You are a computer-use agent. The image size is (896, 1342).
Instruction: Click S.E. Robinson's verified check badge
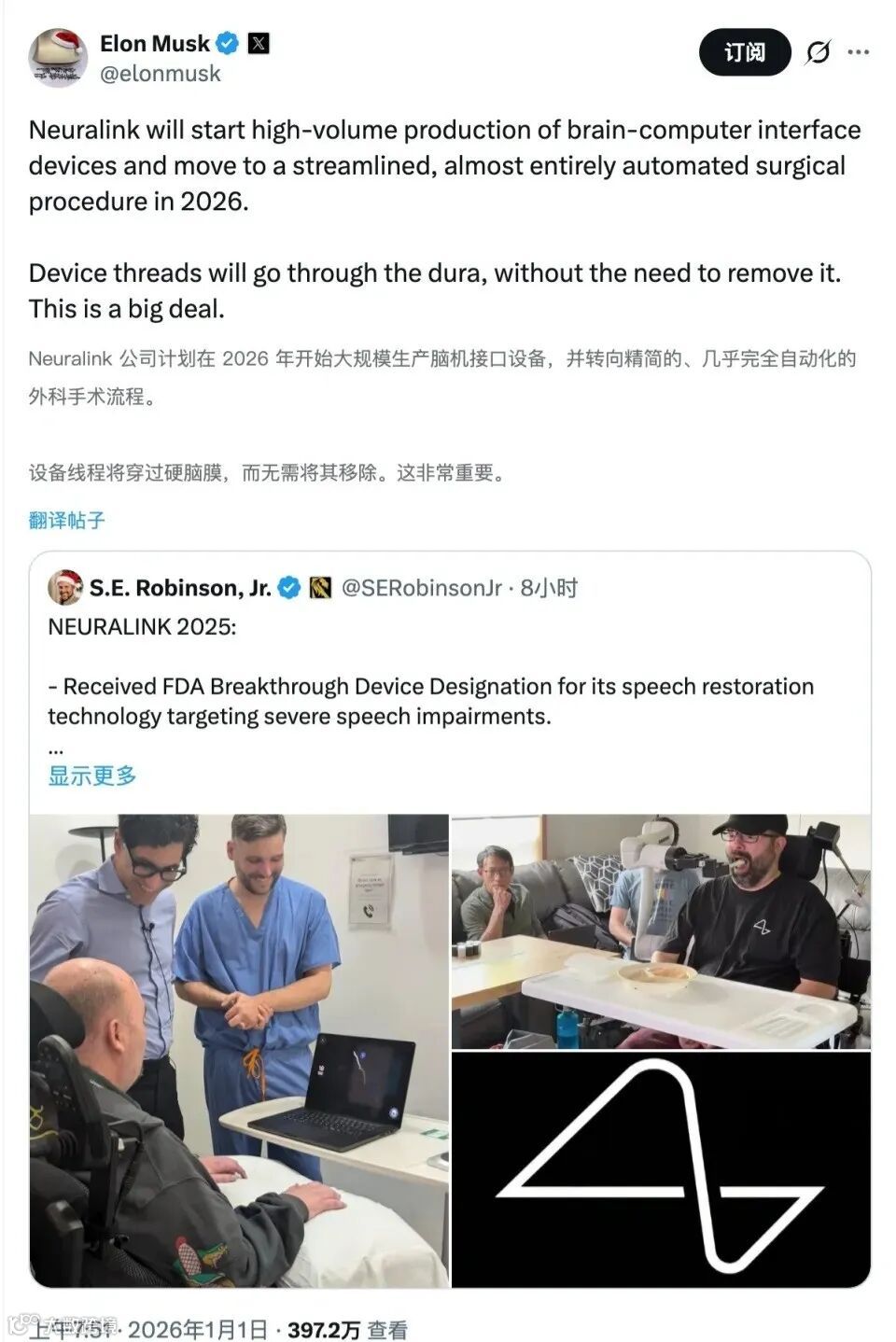(289, 588)
